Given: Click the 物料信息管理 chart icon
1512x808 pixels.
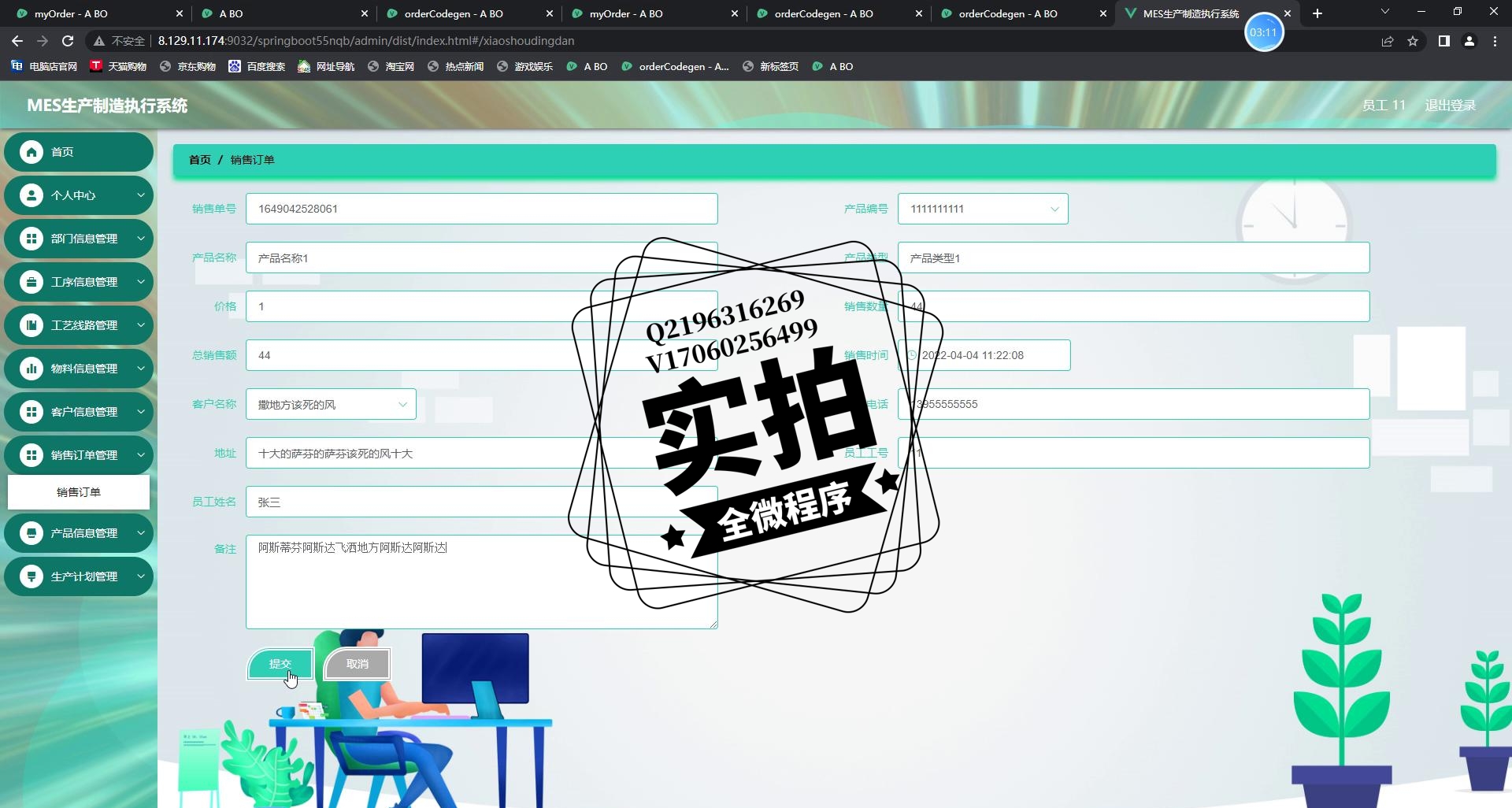Looking at the screenshot, I should [31, 369].
